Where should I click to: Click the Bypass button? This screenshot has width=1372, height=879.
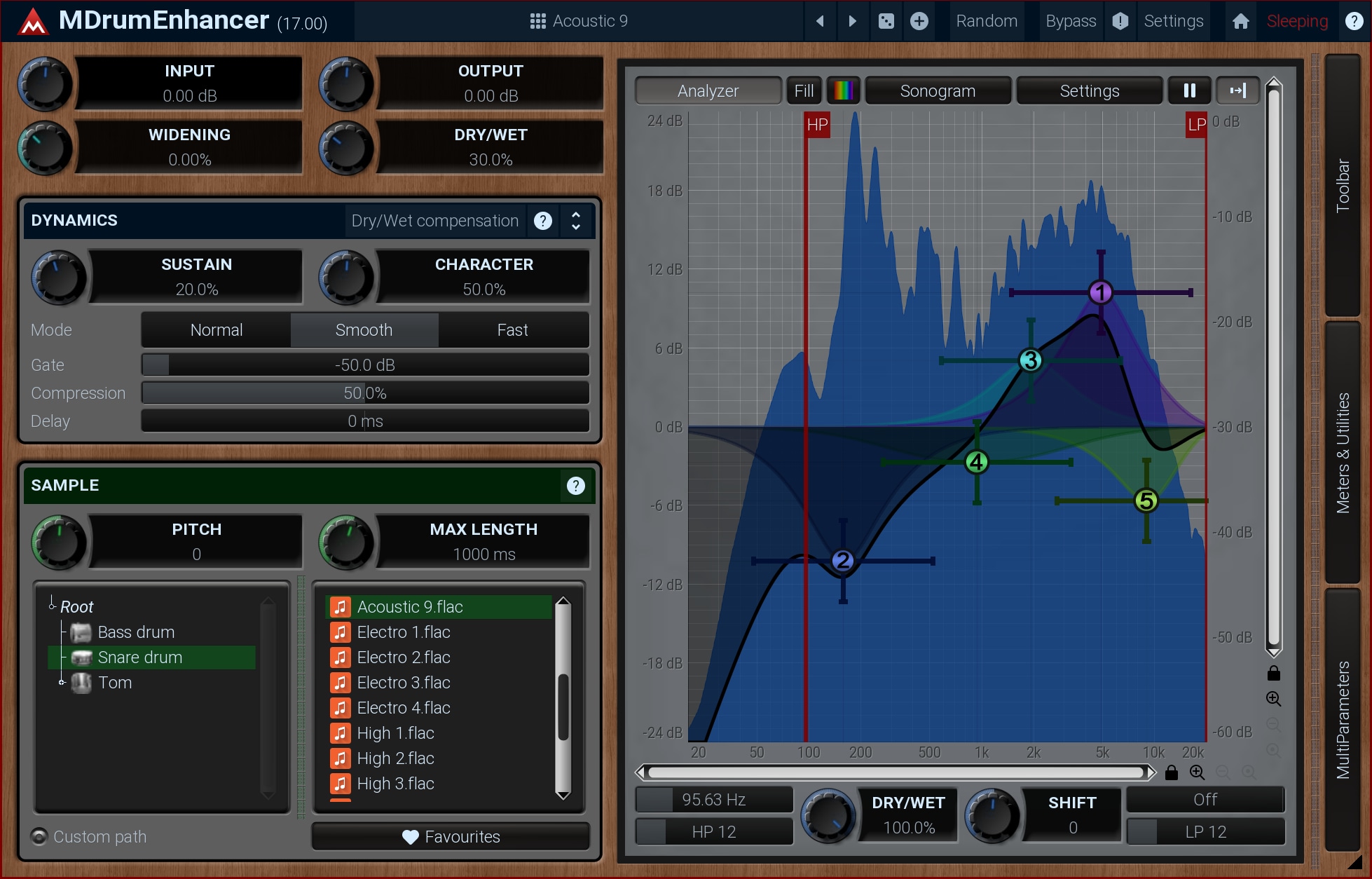coord(1070,21)
